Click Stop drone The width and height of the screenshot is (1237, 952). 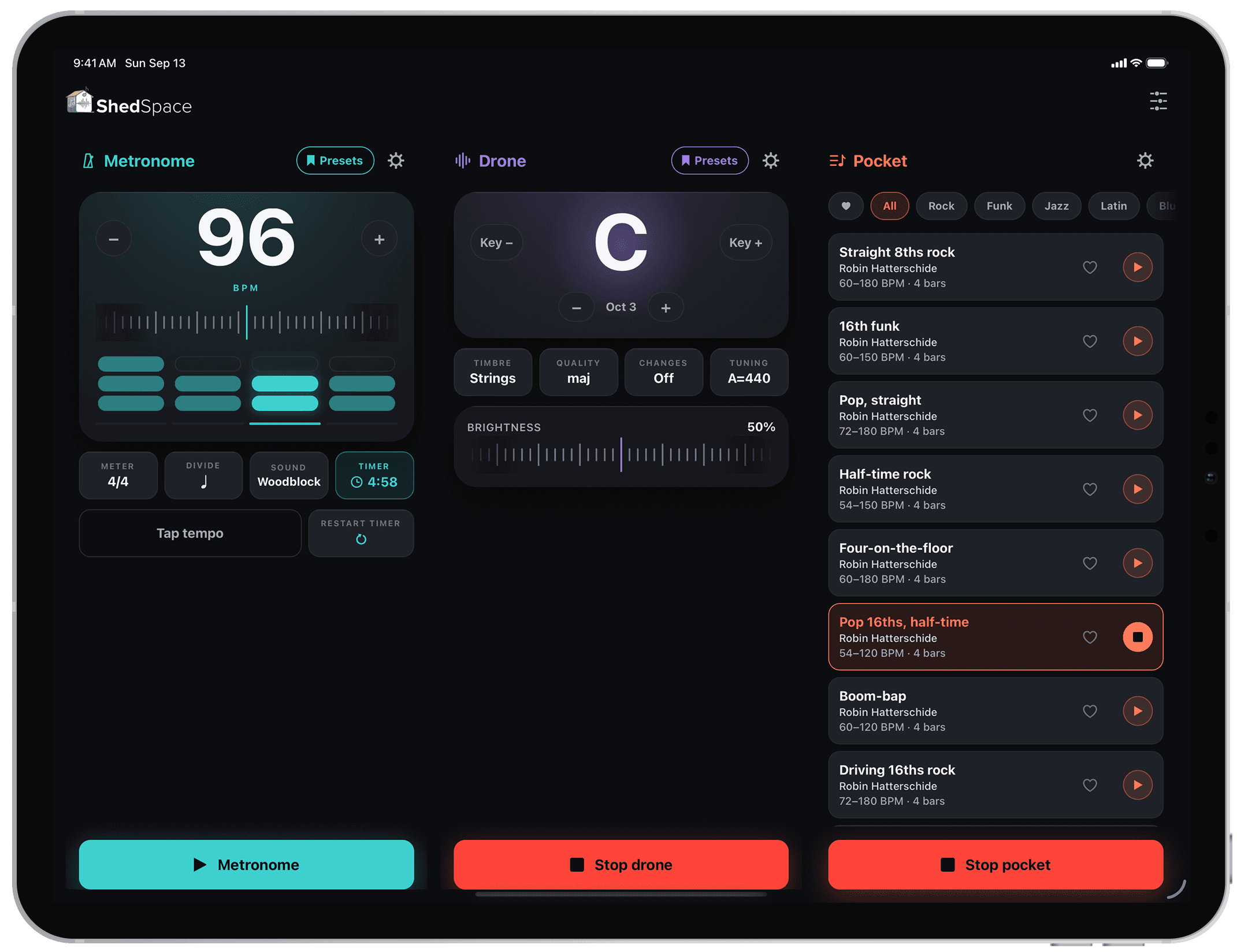pos(621,865)
